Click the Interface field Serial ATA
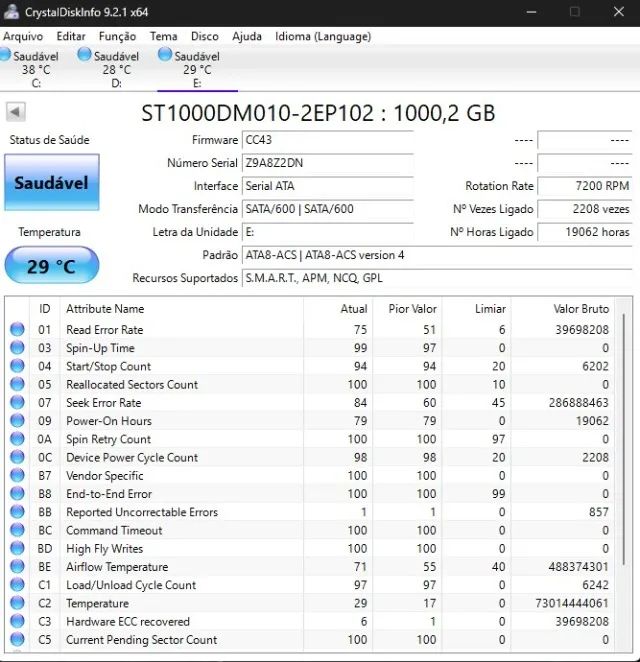 click(328, 186)
